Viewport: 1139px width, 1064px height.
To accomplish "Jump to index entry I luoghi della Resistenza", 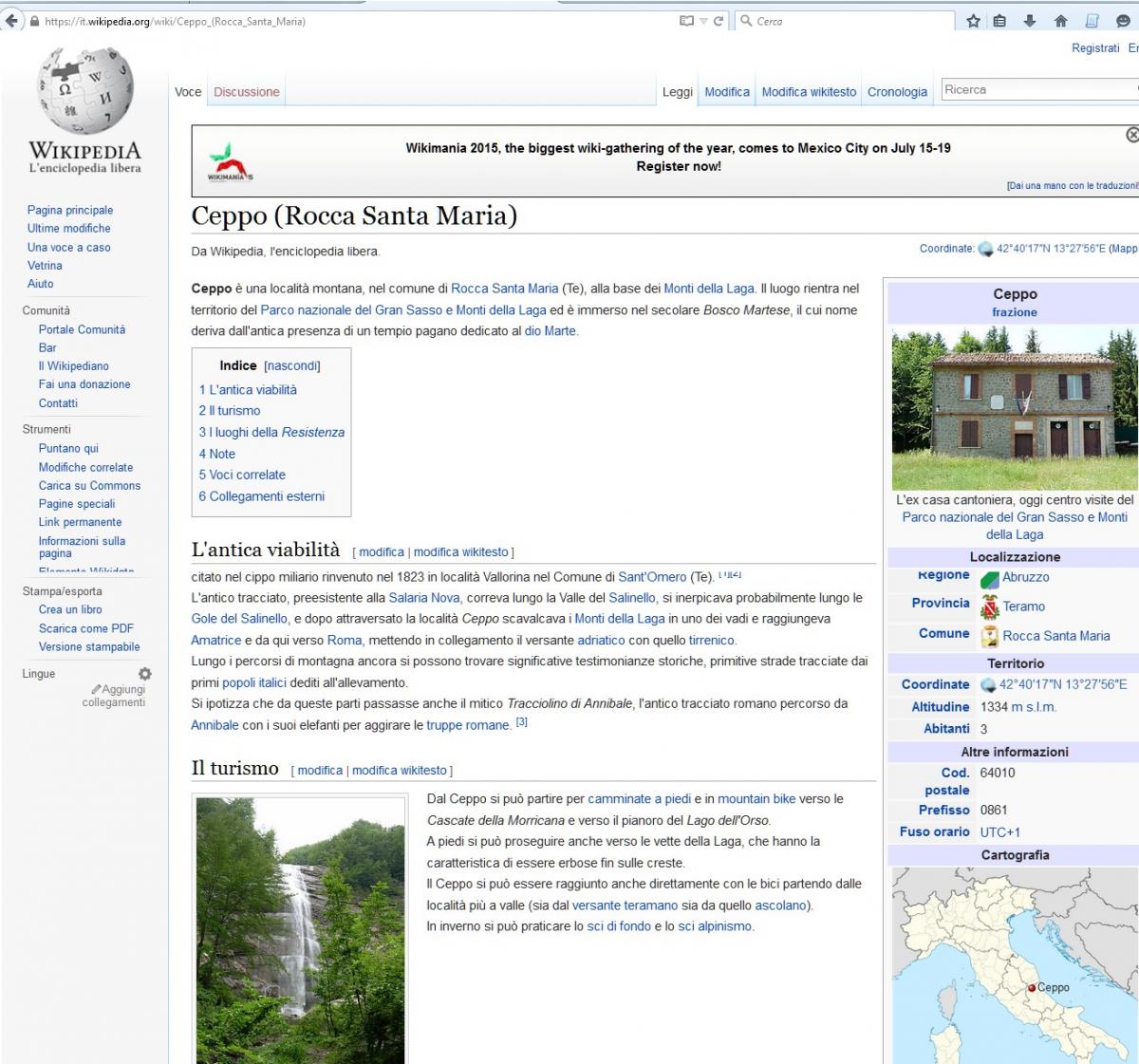I will pyautogui.click(x=271, y=433).
